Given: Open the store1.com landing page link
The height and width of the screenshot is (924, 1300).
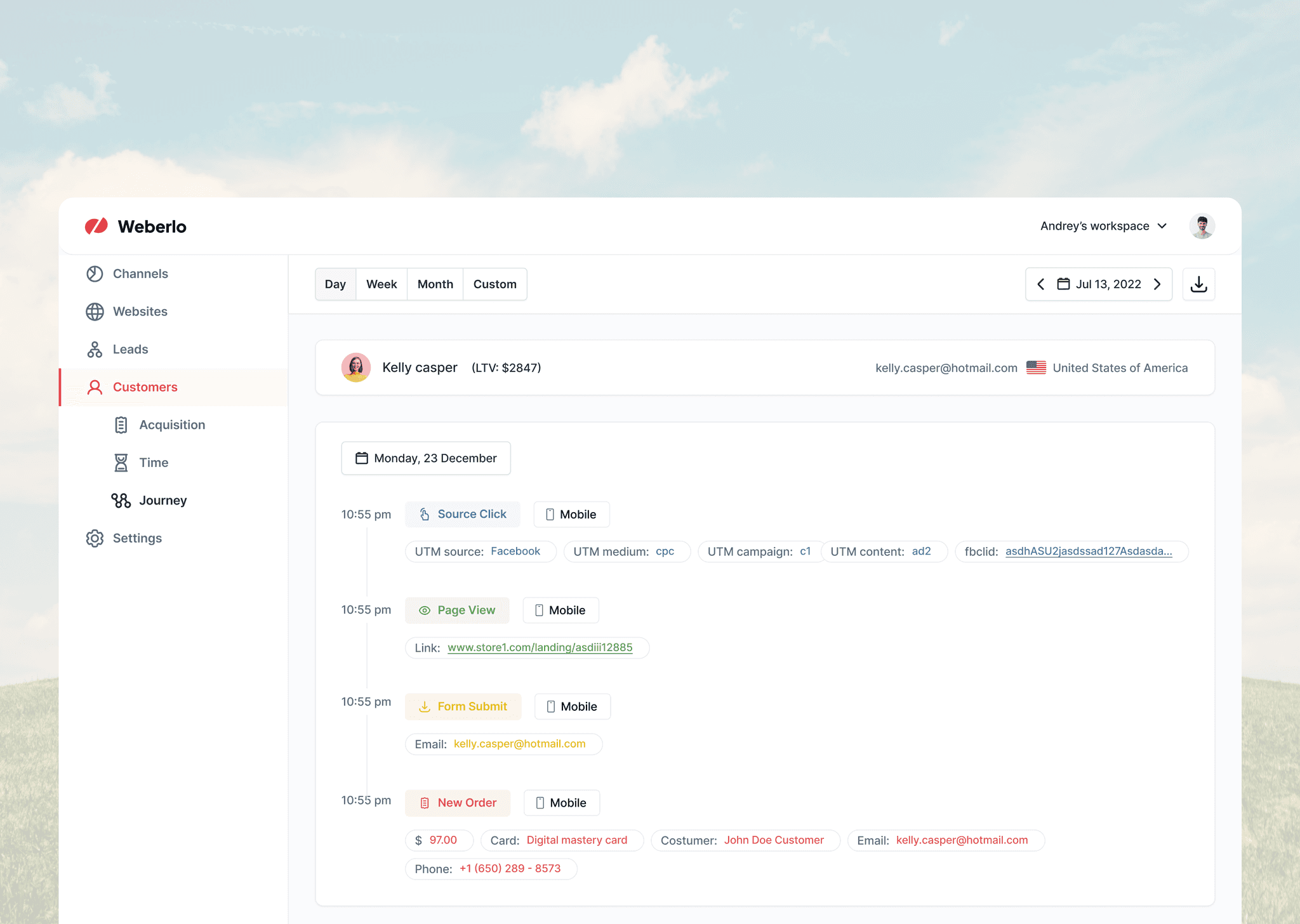Looking at the screenshot, I should (540, 647).
